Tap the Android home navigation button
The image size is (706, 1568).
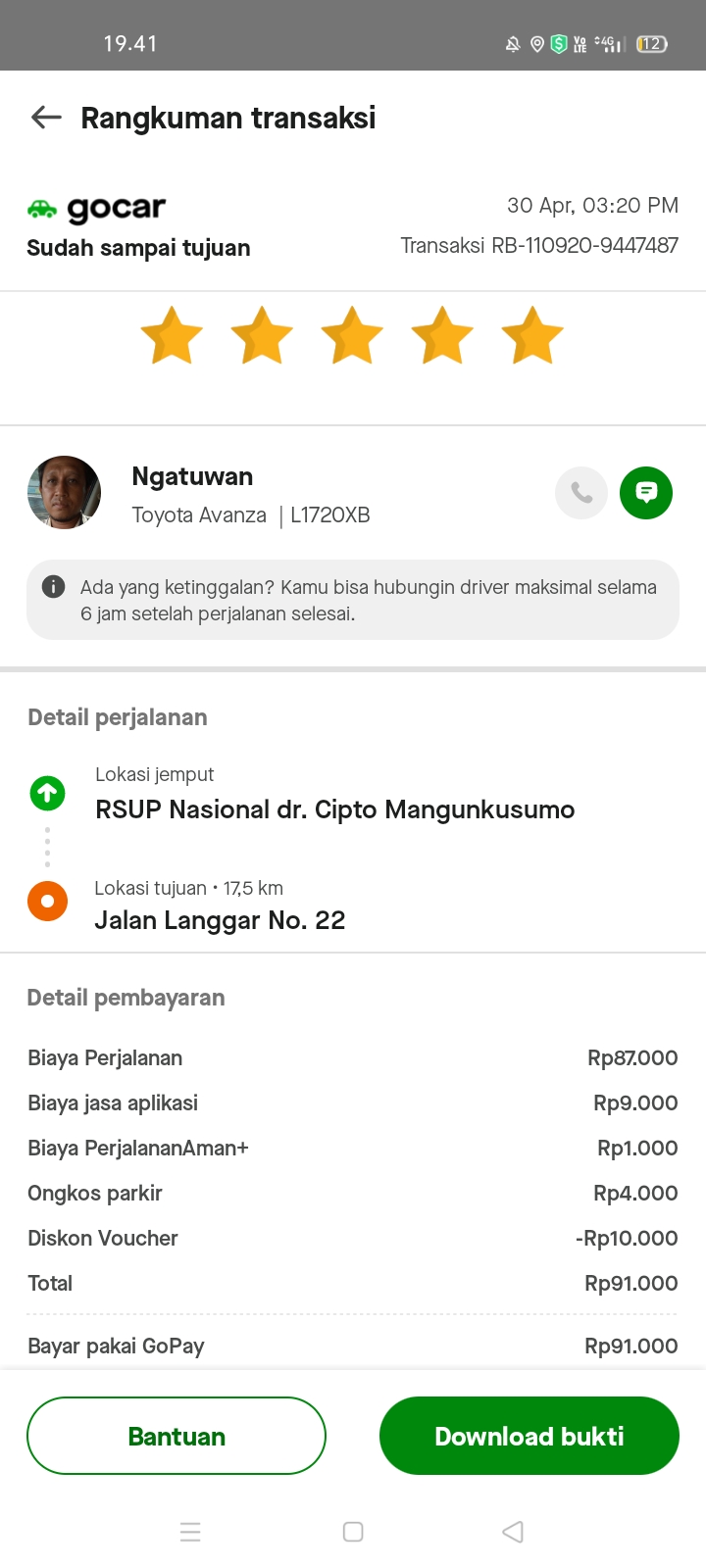(x=353, y=1532)
